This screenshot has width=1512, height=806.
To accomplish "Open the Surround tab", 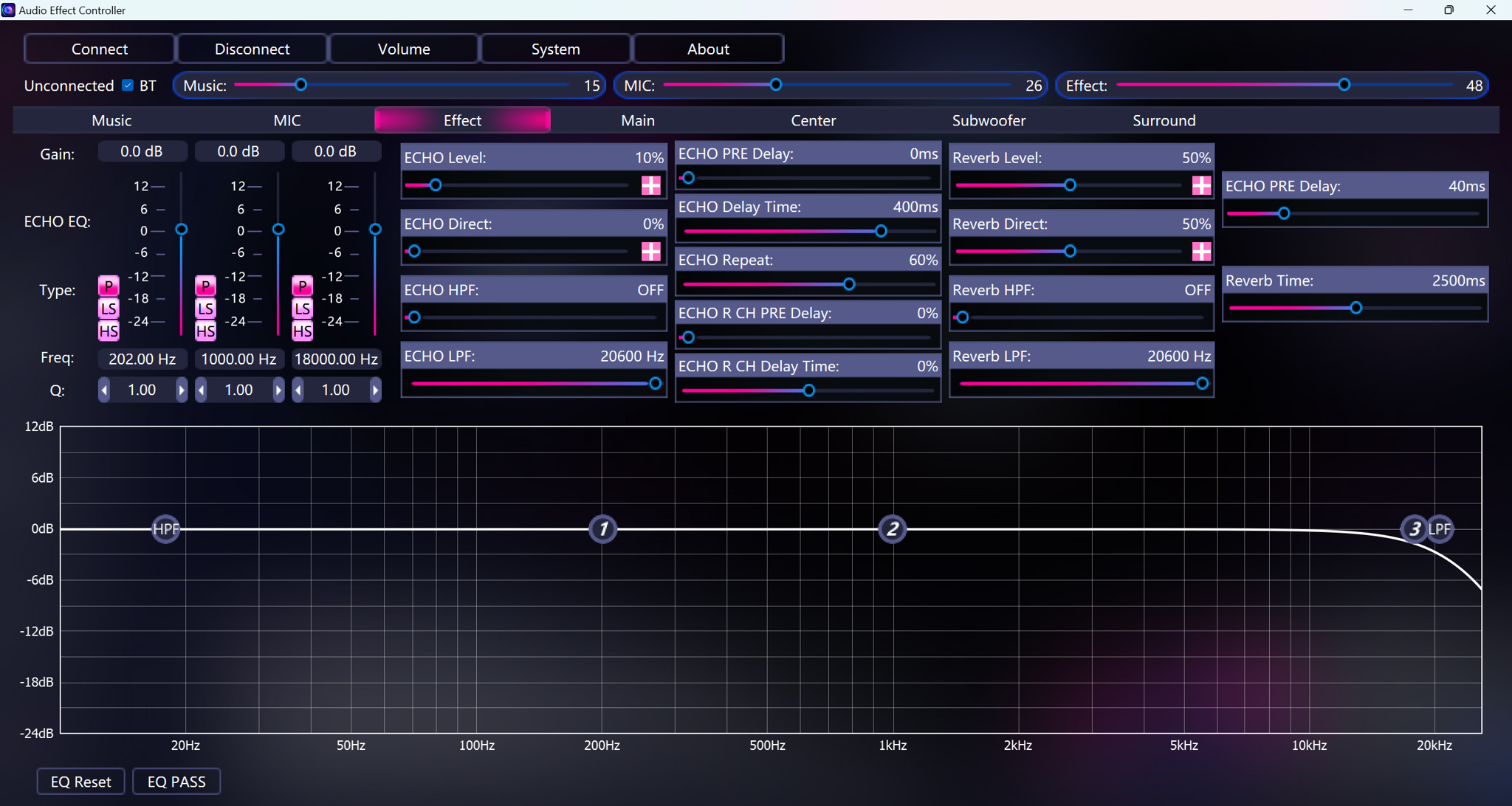I will (x=1164, y=120).
